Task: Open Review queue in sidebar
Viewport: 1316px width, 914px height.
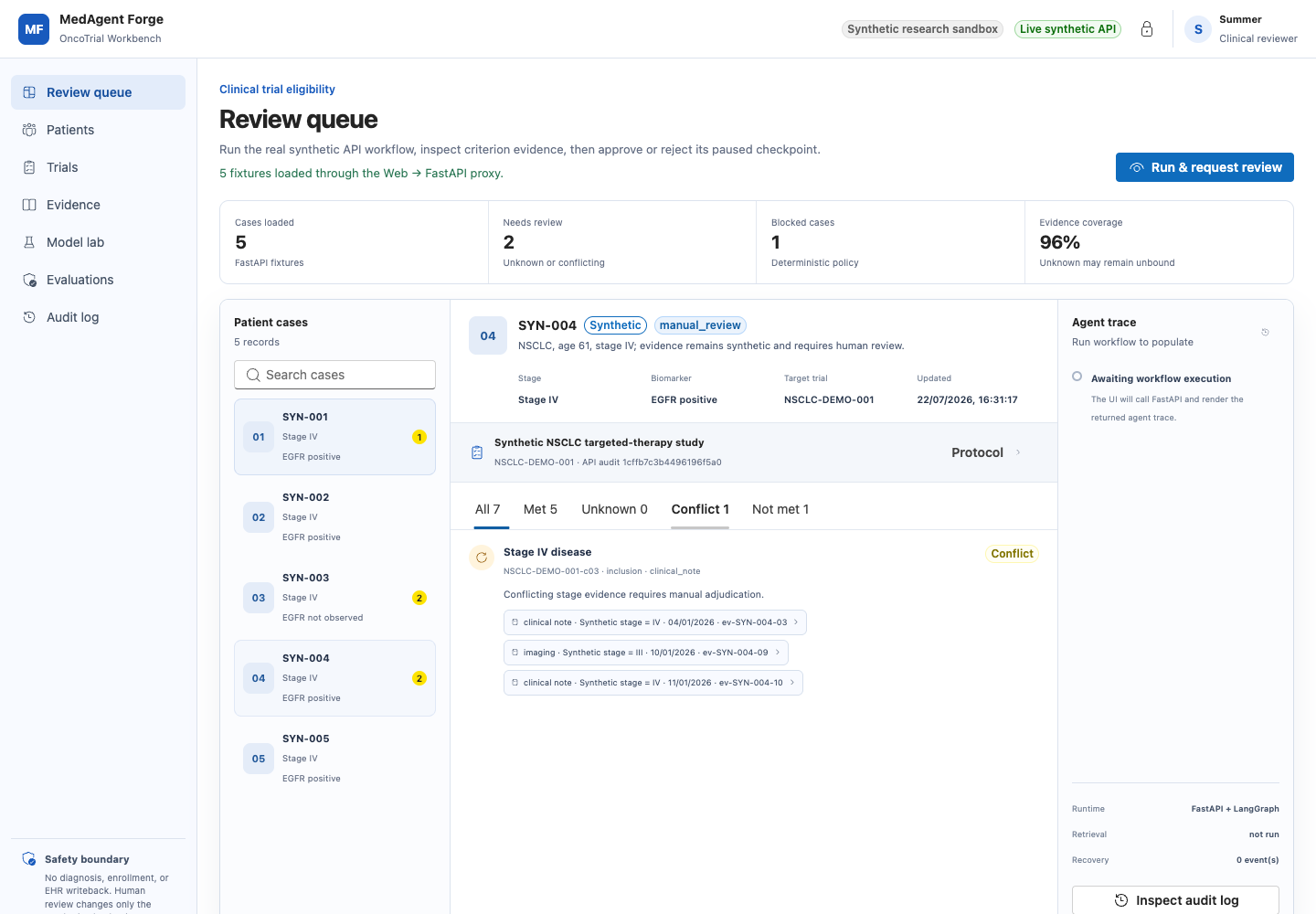Action: (x=98, y=92)
